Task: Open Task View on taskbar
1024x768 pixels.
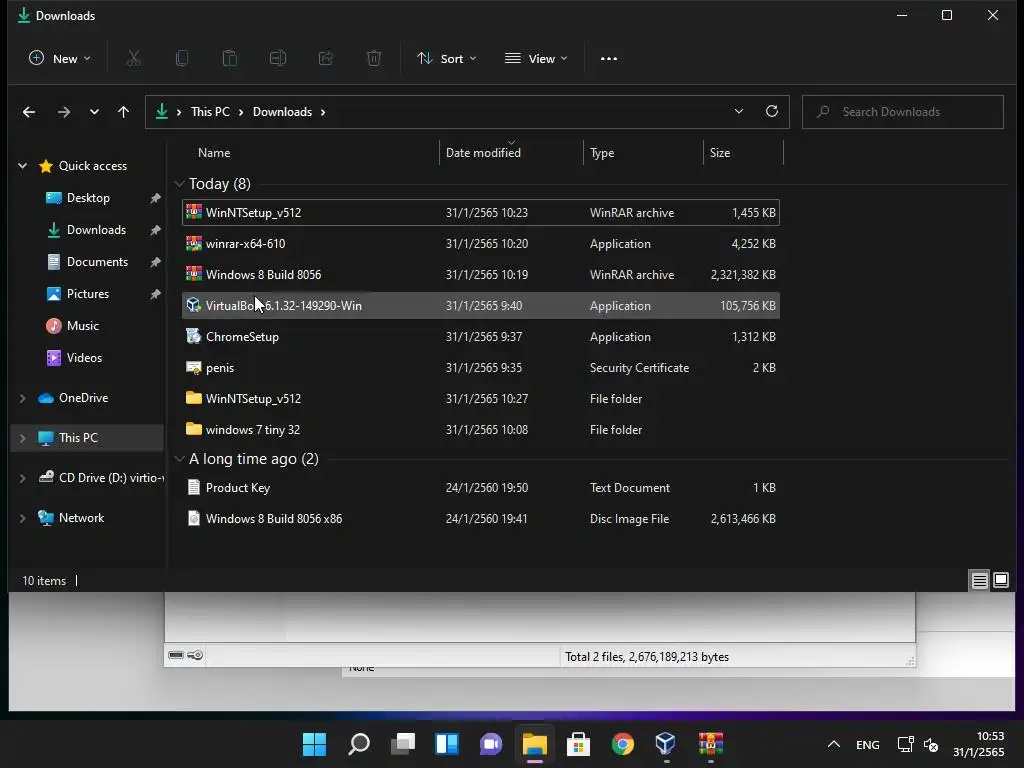Action: coord(403,744)
